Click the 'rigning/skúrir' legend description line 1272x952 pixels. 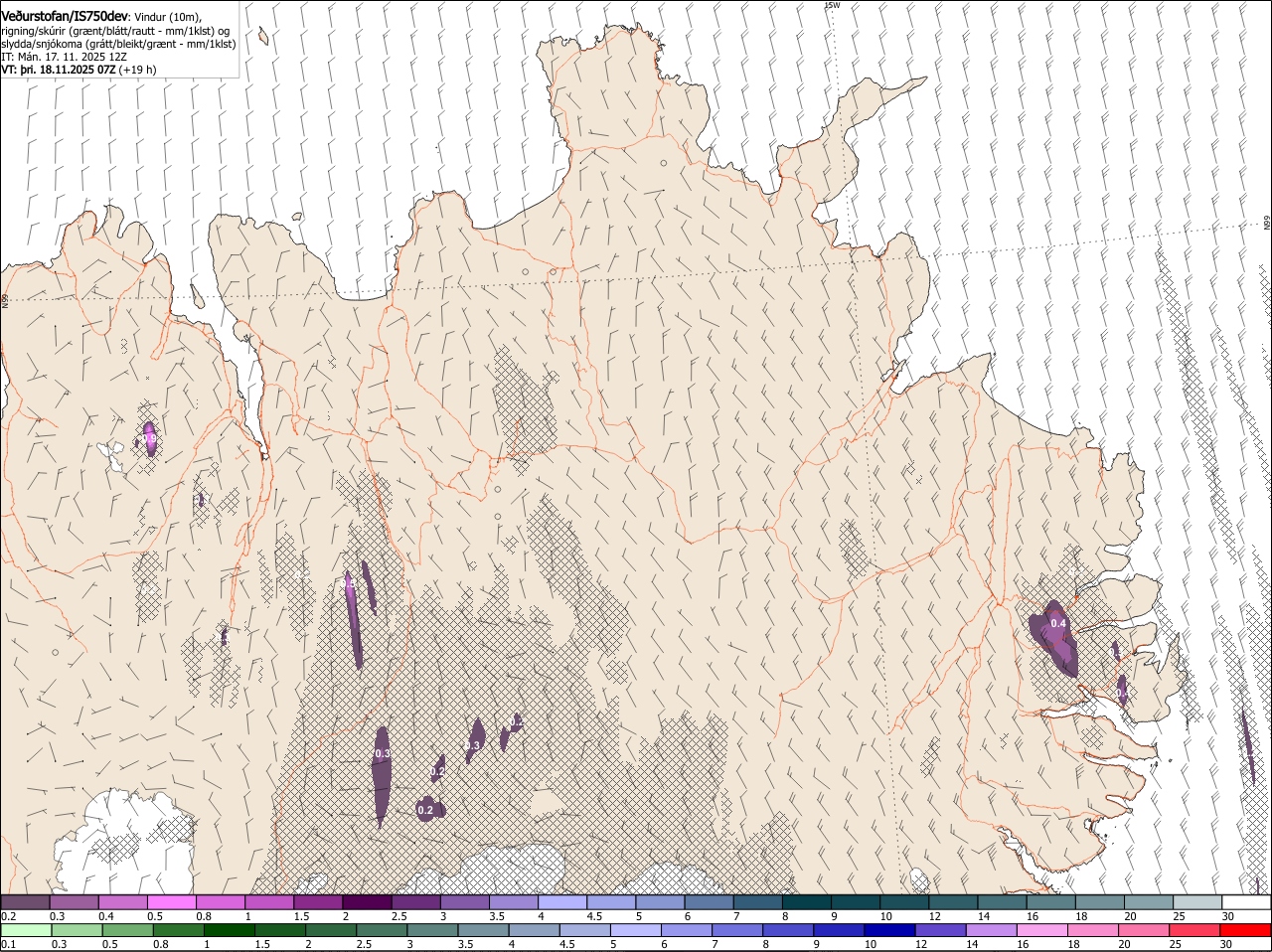point(115,31)
